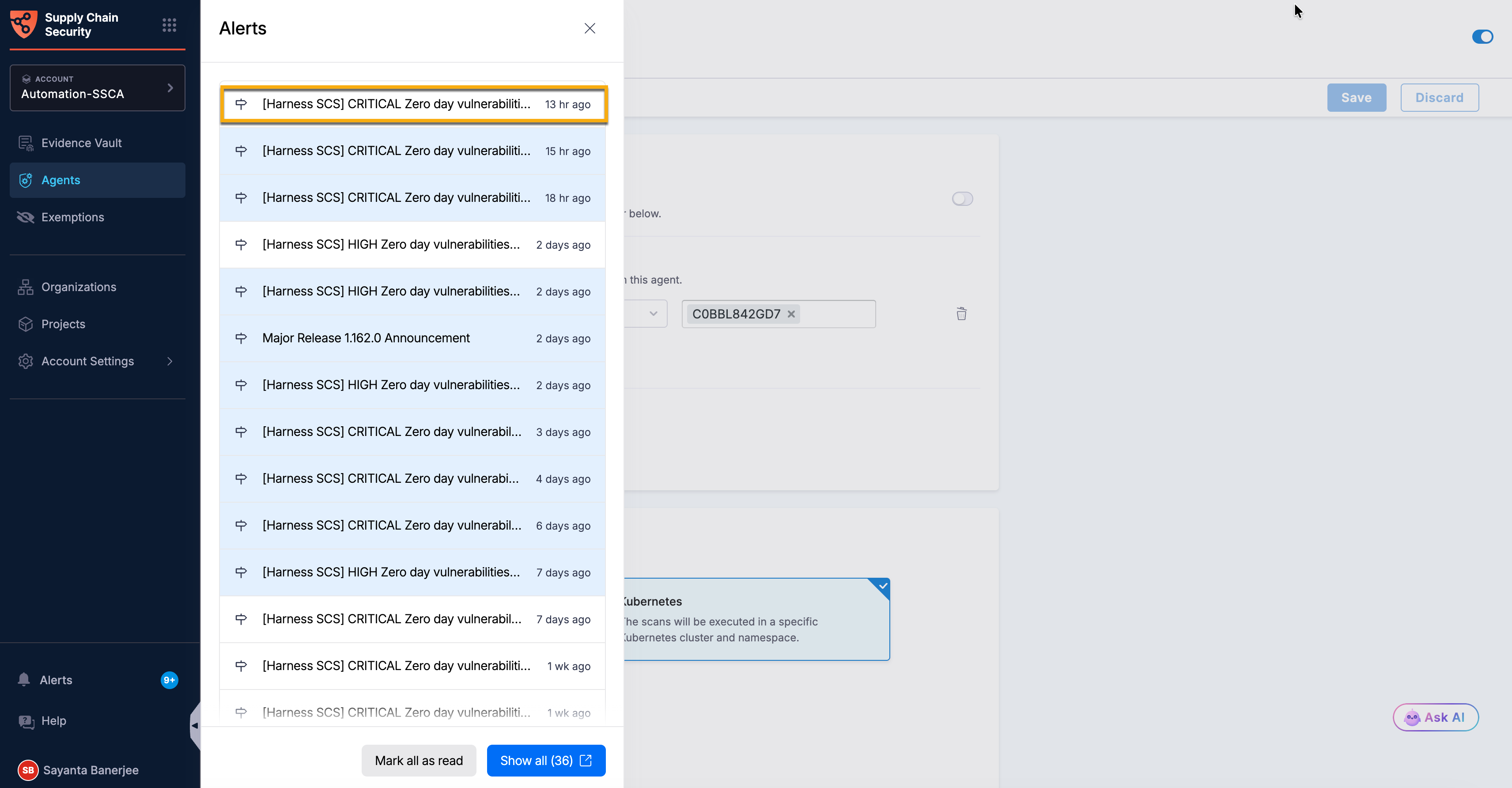Select the Kubernetes scan option card
The height and width of the screenshot is (788, 1512).
756,619
